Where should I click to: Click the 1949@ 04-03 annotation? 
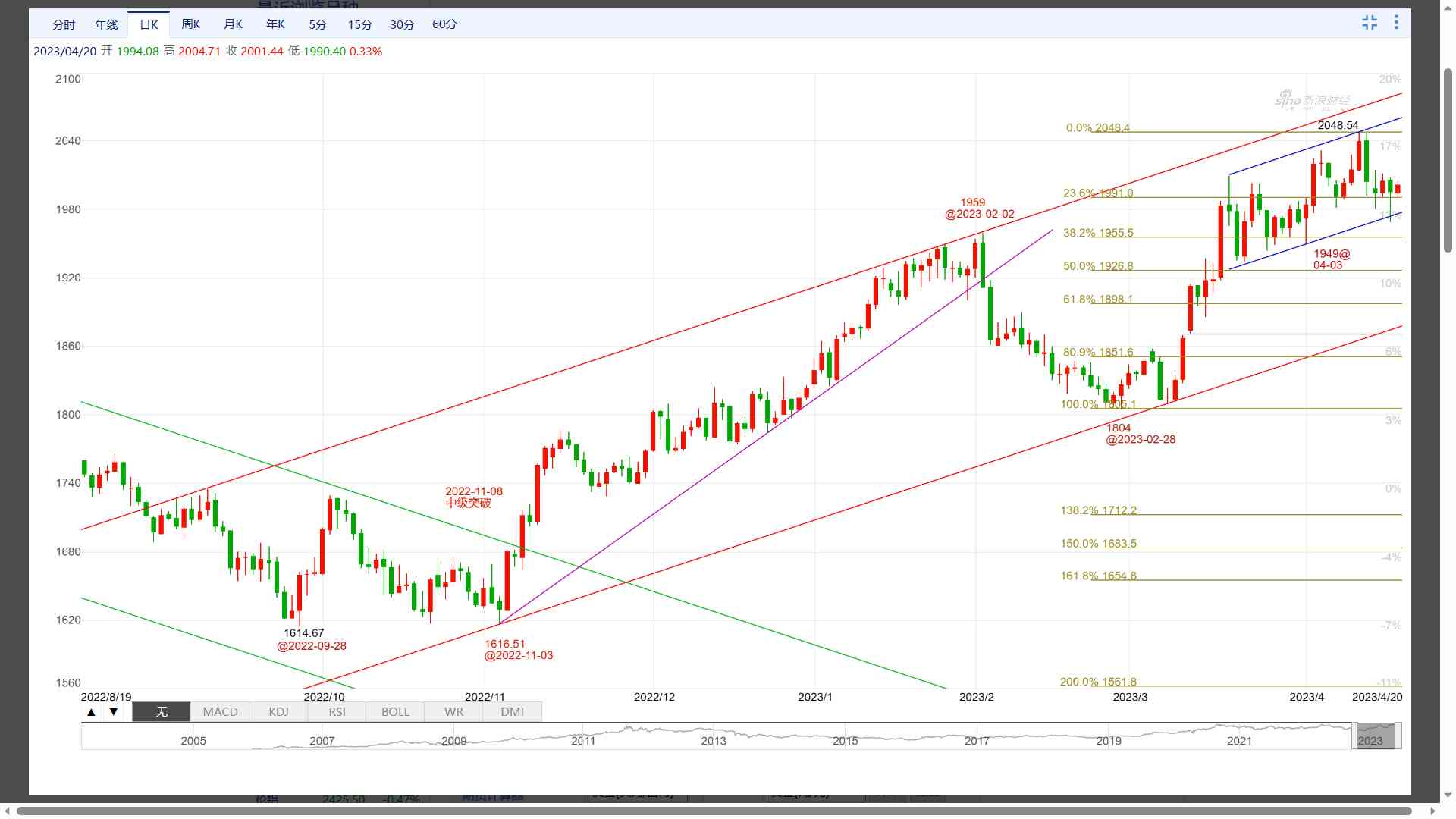click(x=1332, y=259)
